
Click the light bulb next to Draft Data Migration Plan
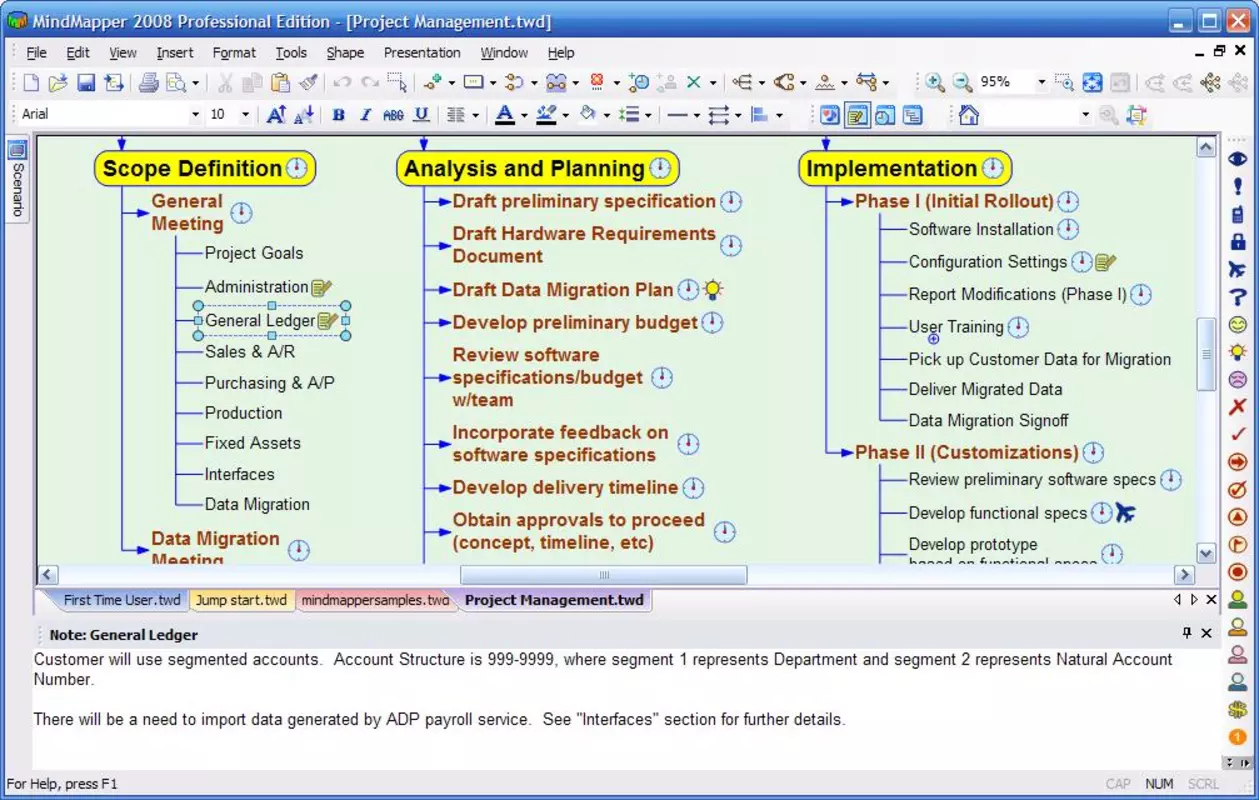[x=712, y=290]
